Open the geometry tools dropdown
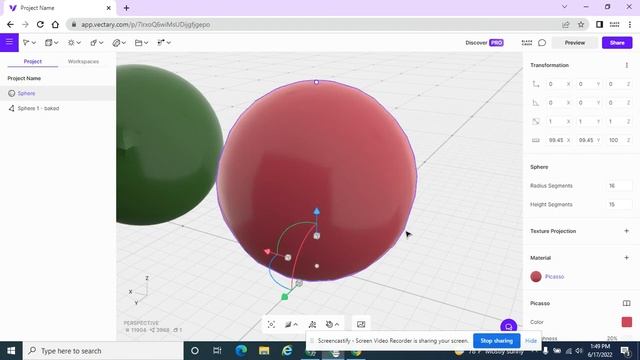This screenshot has height=360, width=640. click(x=96, y=42)
